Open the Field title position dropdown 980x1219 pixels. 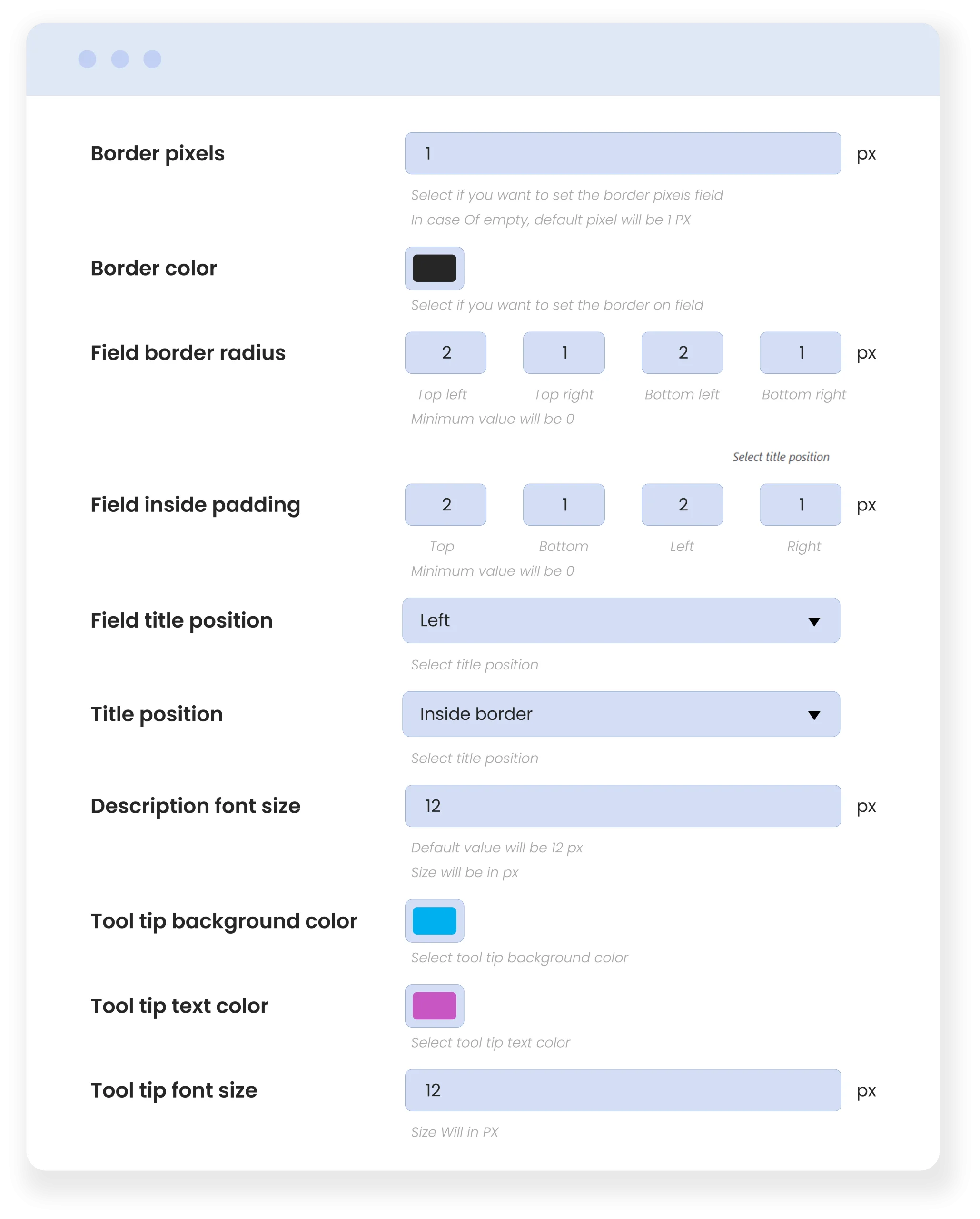coord(621,620)
